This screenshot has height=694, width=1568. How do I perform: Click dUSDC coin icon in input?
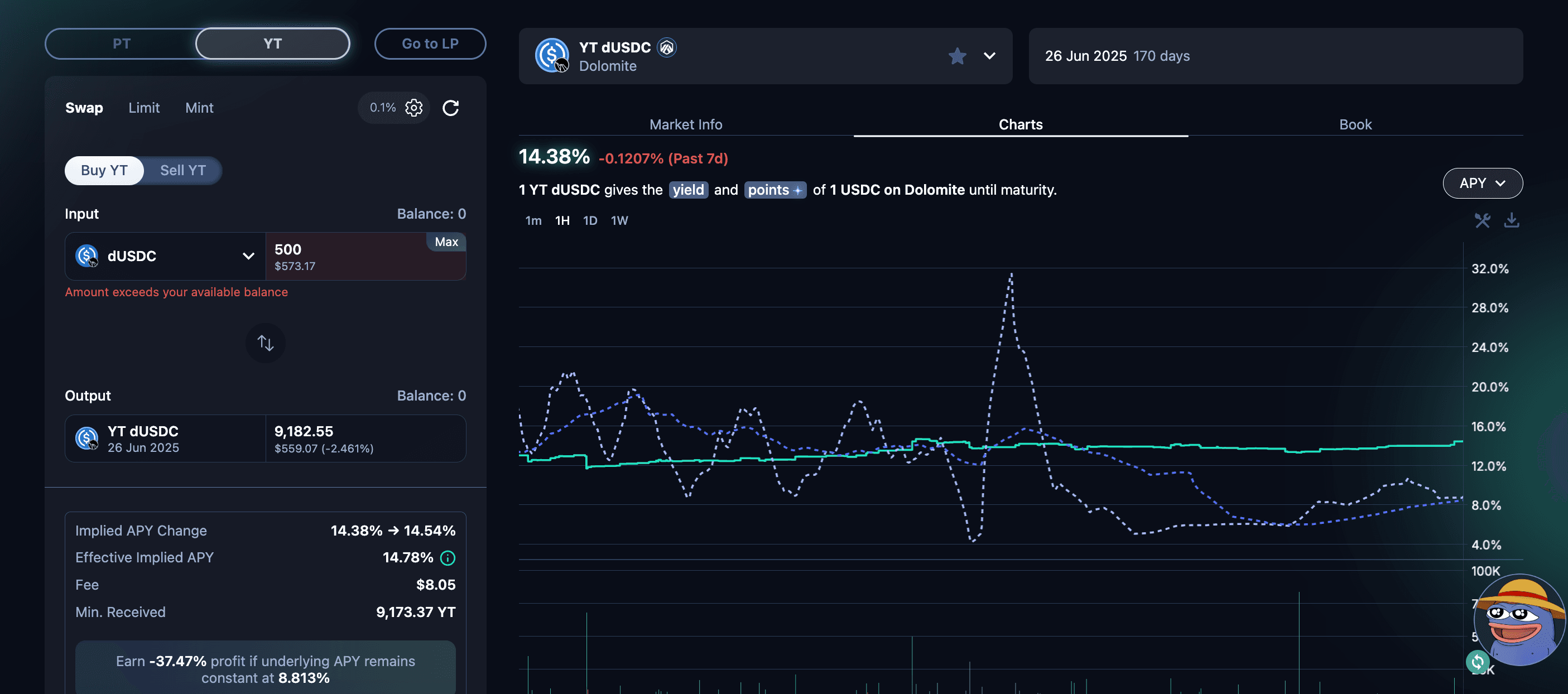pos(86,256)
